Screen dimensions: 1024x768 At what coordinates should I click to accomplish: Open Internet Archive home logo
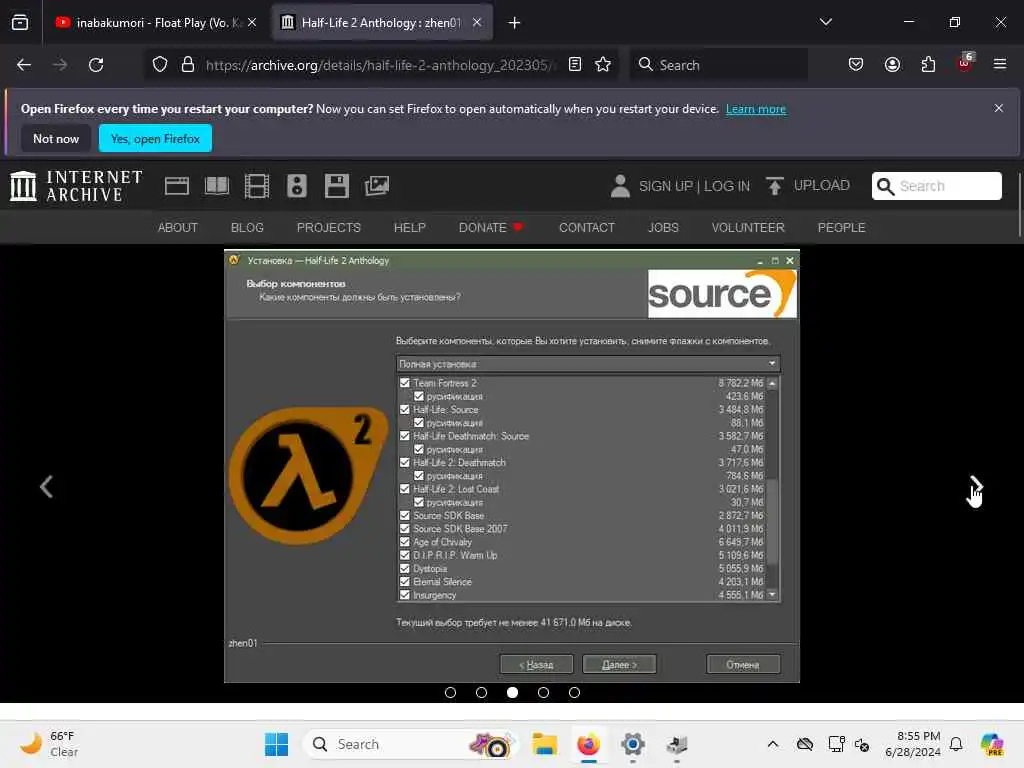pos(76,186)
